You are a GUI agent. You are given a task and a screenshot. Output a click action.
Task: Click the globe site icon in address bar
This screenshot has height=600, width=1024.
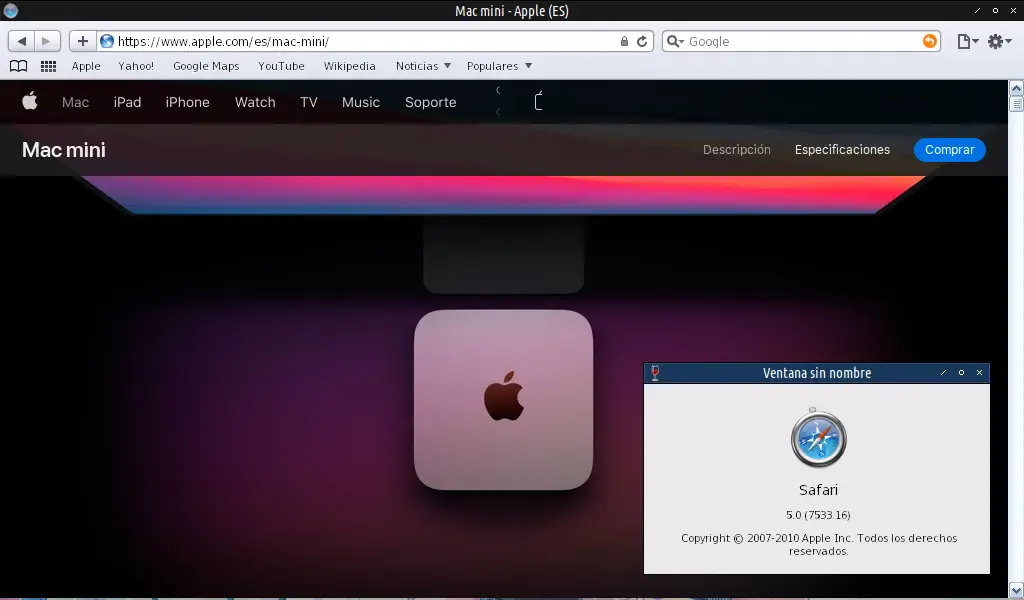tap(107, 41)
